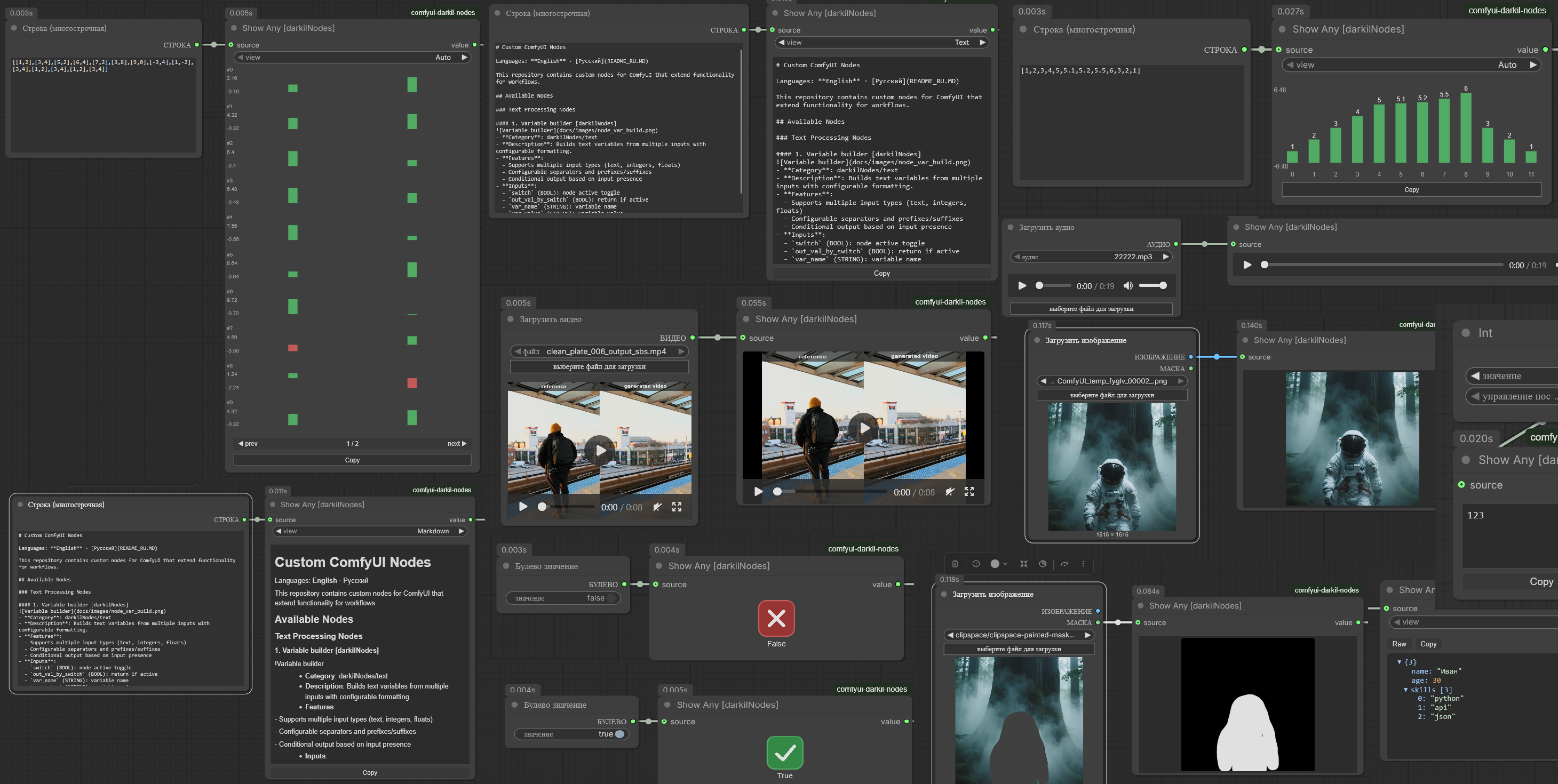Adjust the volume slider in Загрузить аудио
Image resolution: width=1558 pixels, height=784 pixels.
pos(1153,285)
